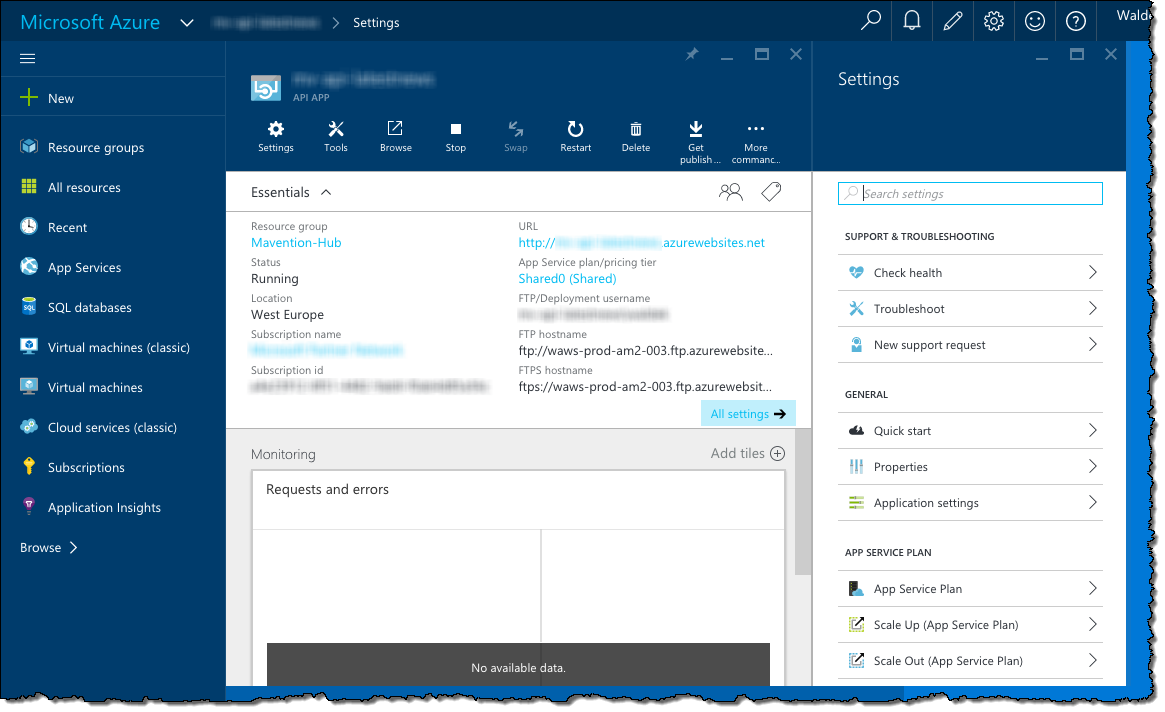Viewport: 1165px width, 712px height.
Task: Click the Browse toolbar button
Action: pos(395,137)
